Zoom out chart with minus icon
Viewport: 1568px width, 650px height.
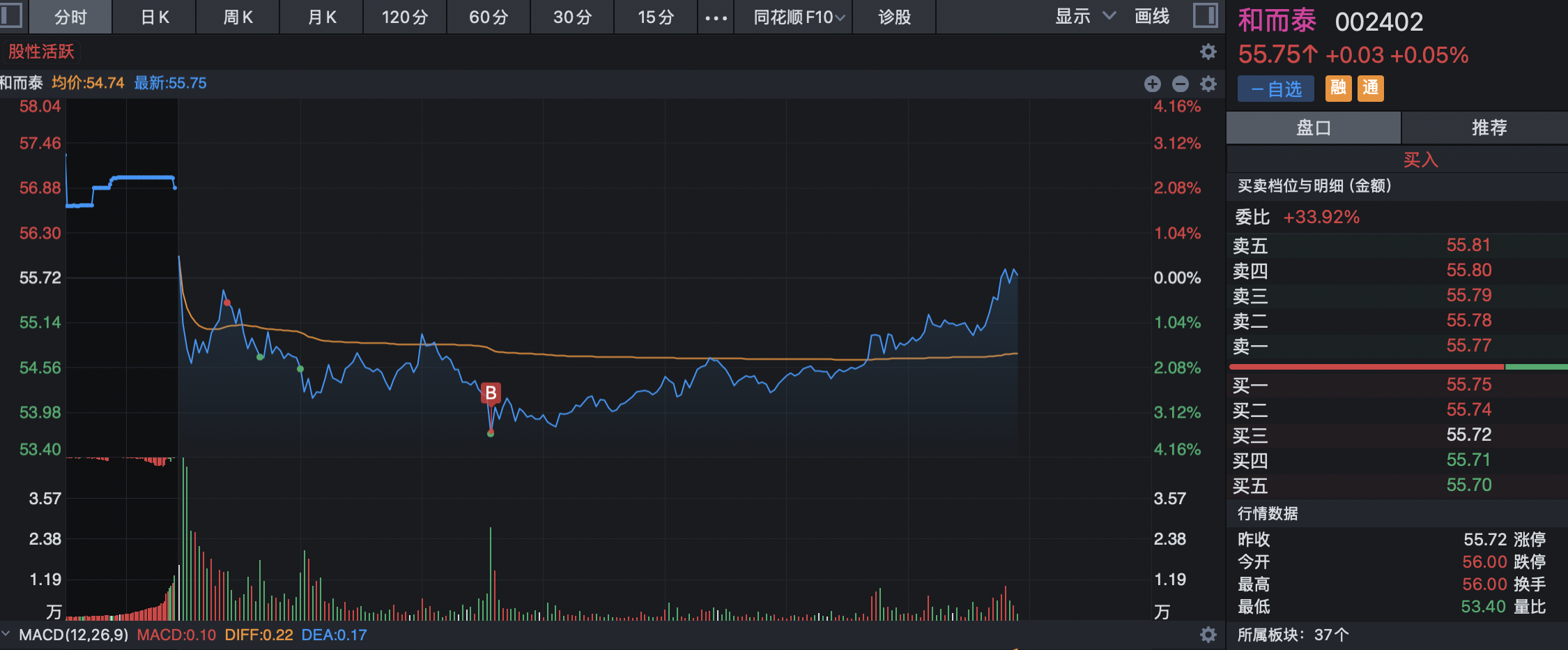(x=1181, y=84)
